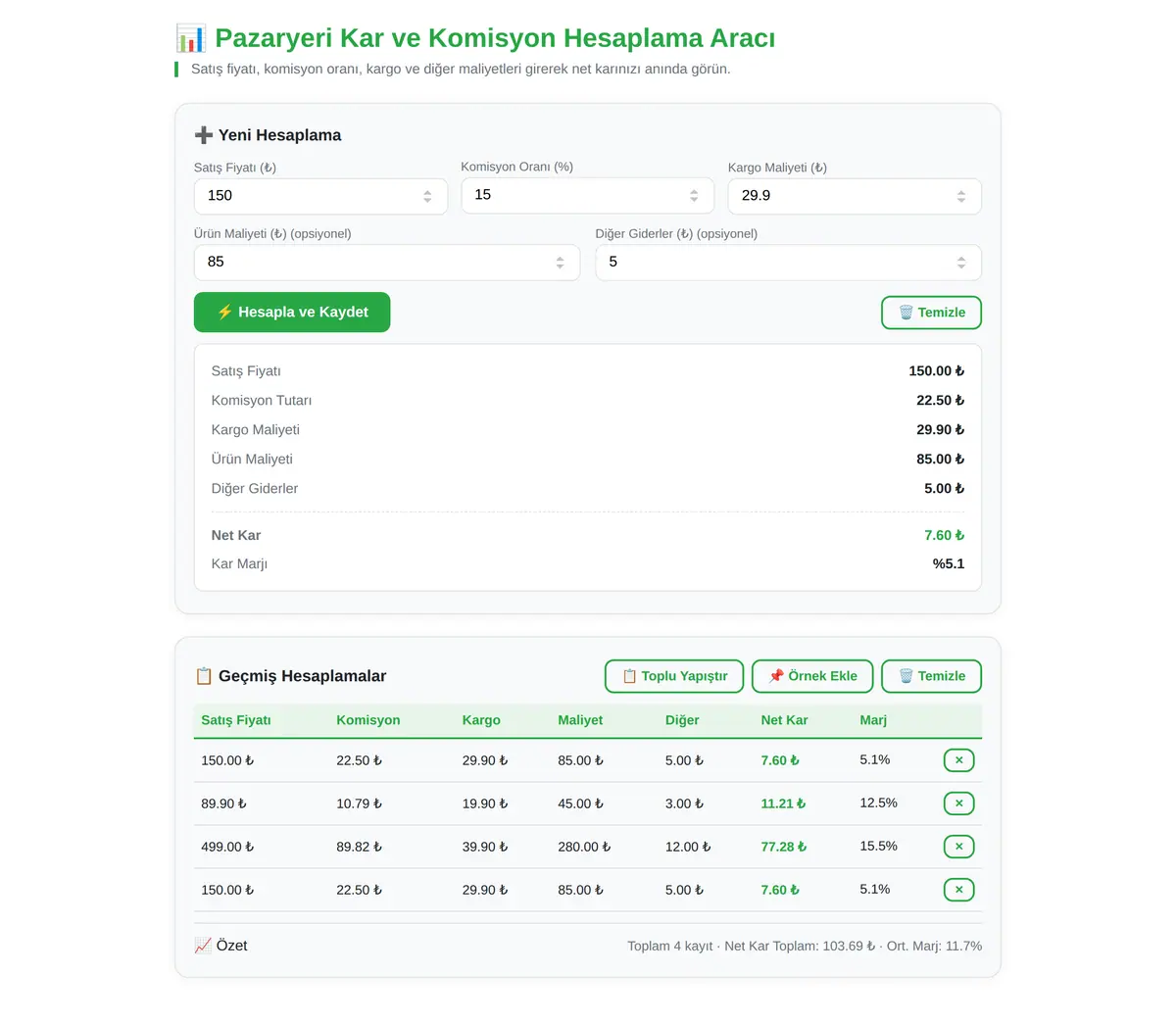Click the 89.82 ₺ commission cell
This screenshot has height=1022, width=1176.
point(360,847)
